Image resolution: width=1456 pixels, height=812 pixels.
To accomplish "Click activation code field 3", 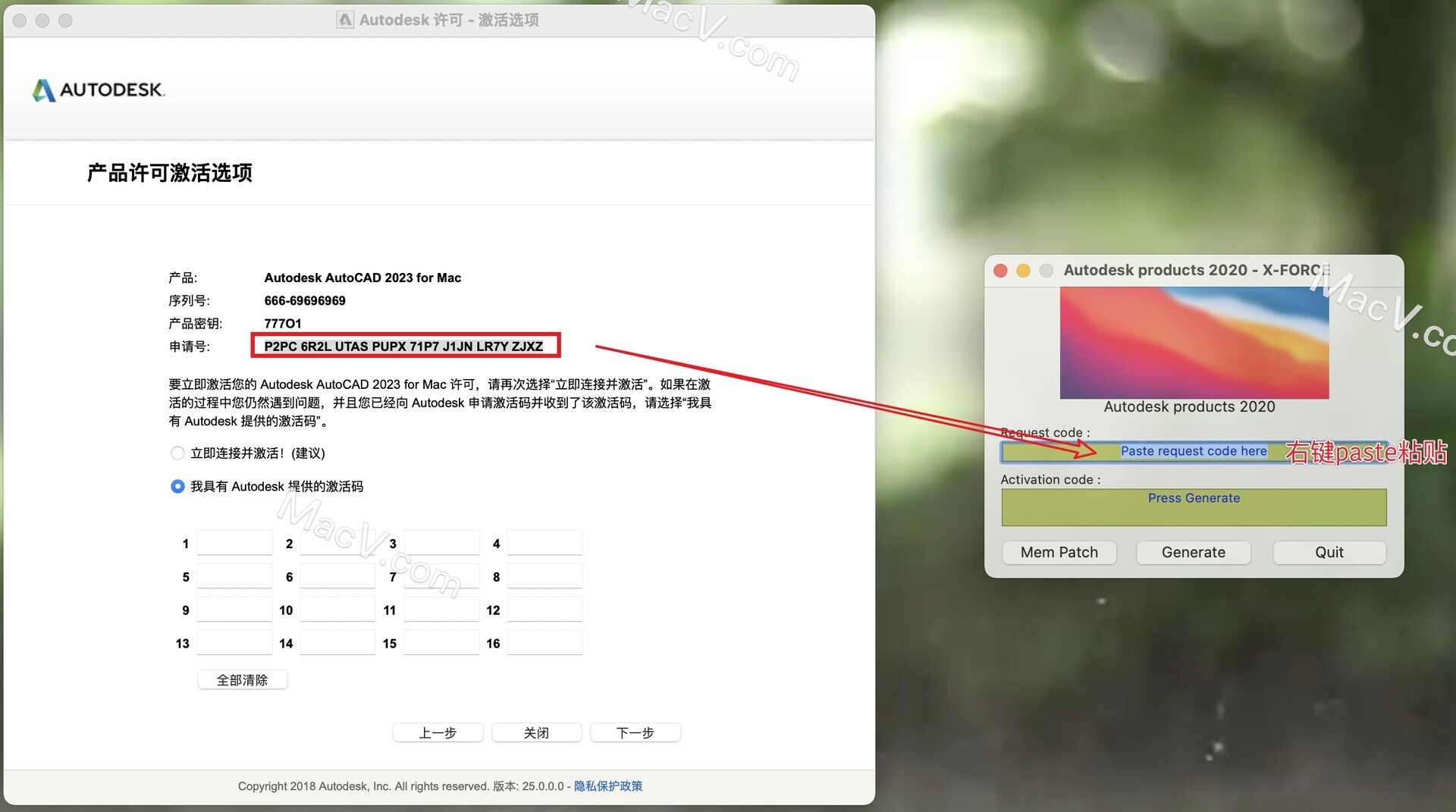I will click(x=441, y=544).
